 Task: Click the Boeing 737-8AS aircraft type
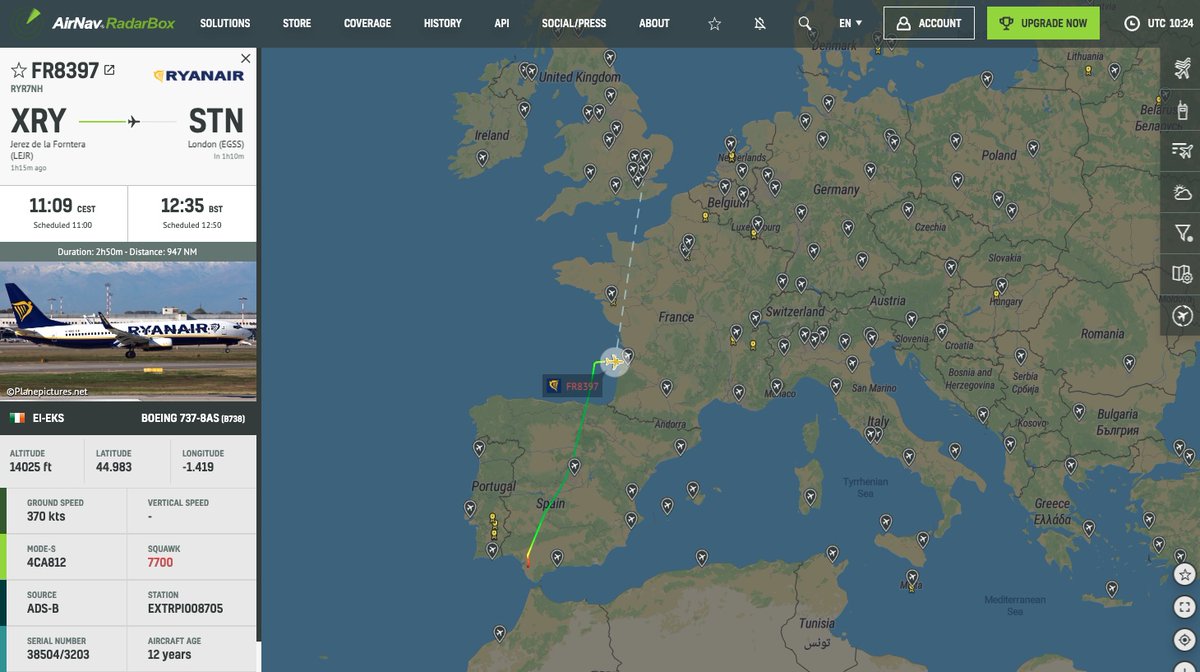[193, 418]
